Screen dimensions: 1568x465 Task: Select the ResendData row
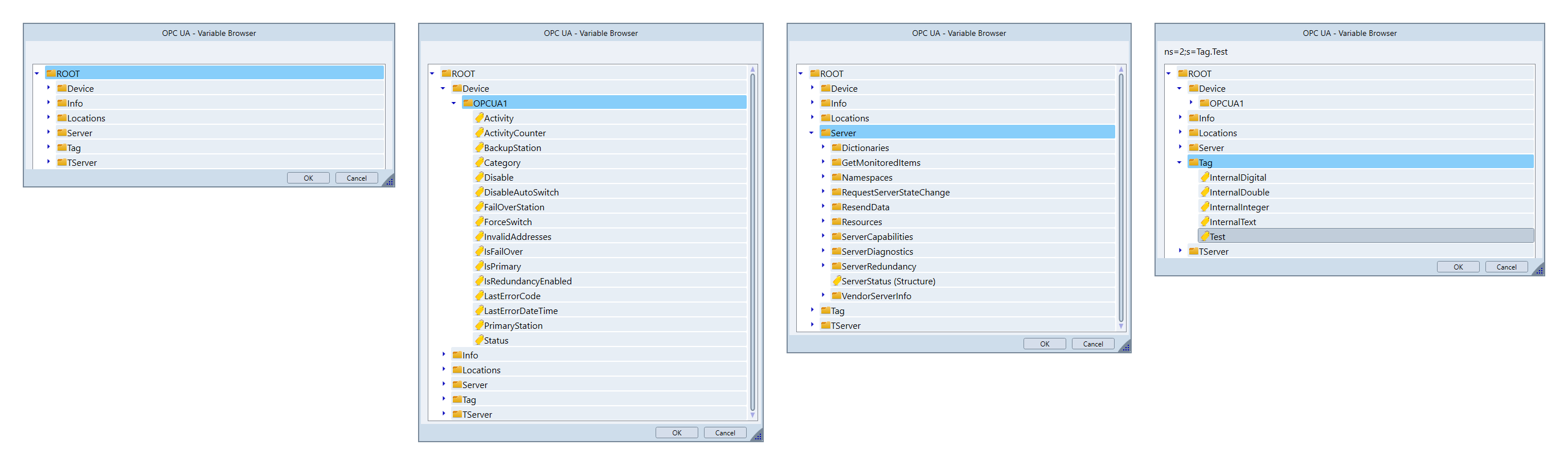(972, 207)
